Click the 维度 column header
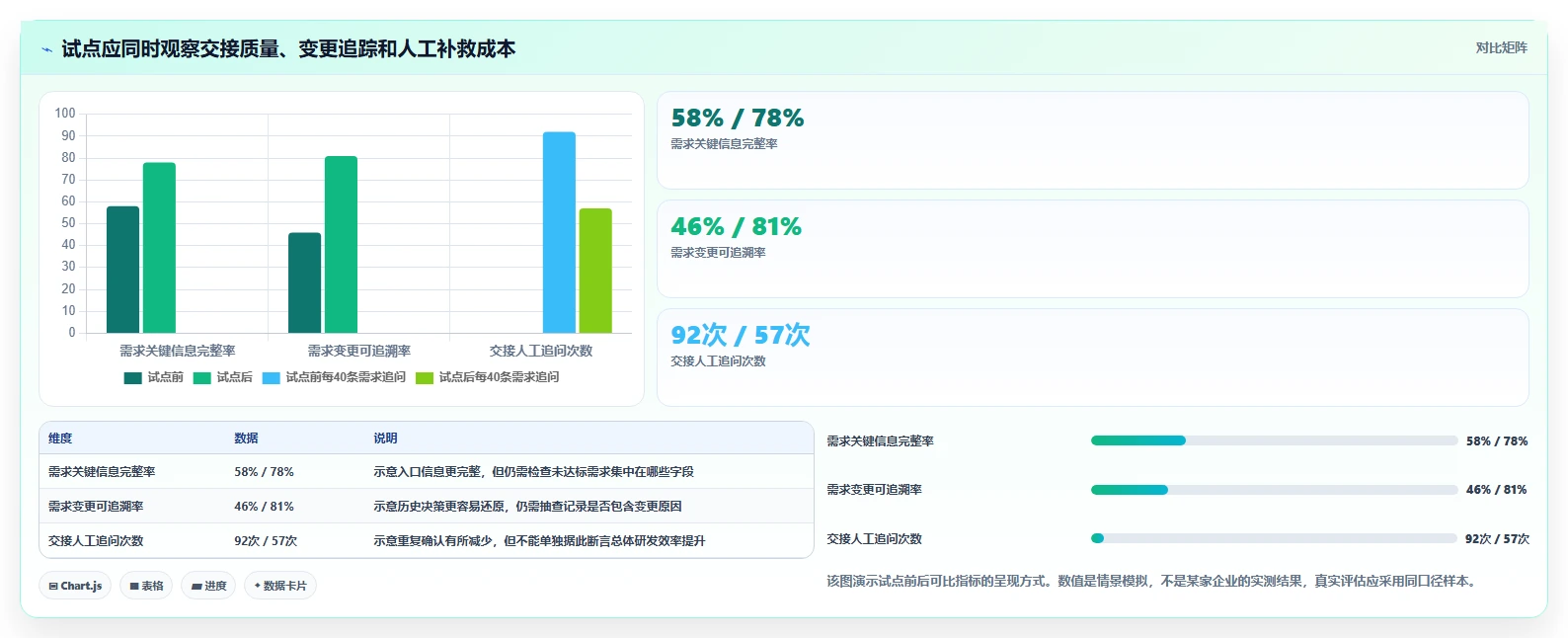1568x638 pixels. point(60,439)
